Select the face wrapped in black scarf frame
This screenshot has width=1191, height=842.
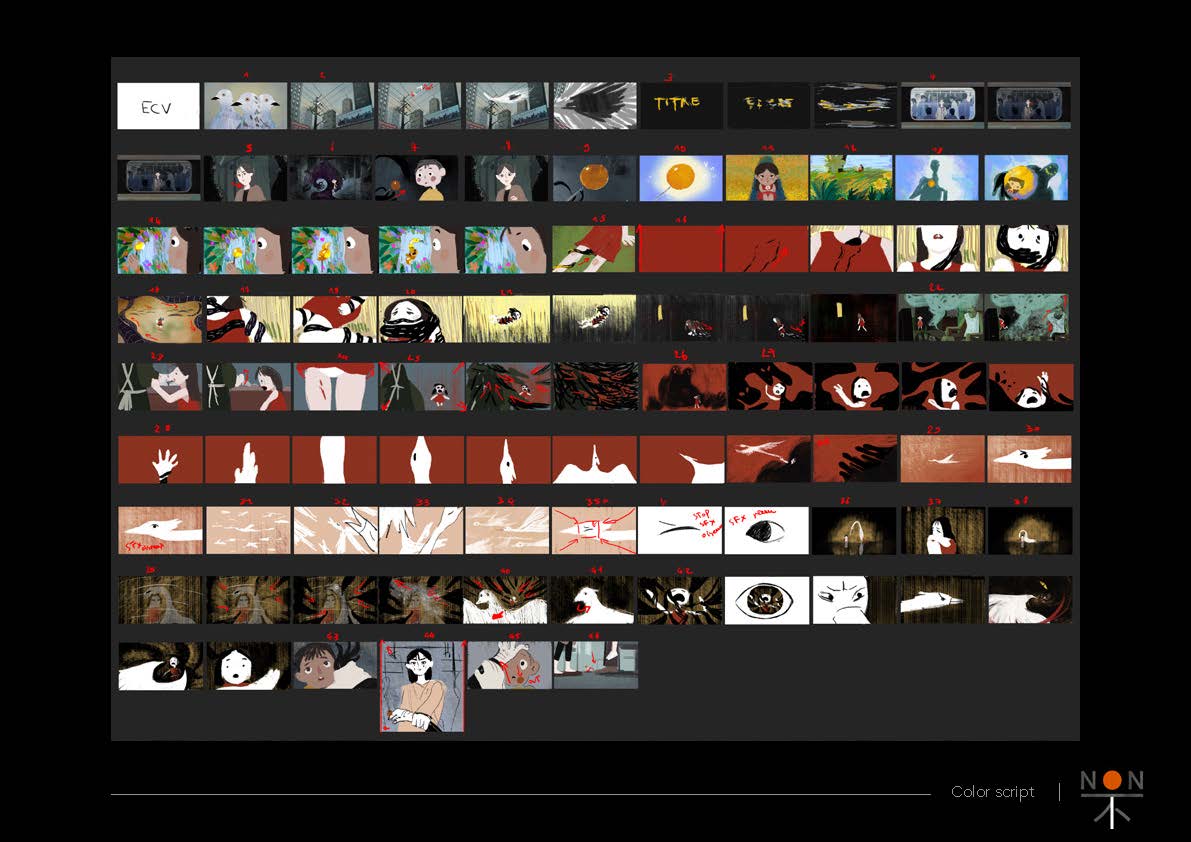[419, 319]
